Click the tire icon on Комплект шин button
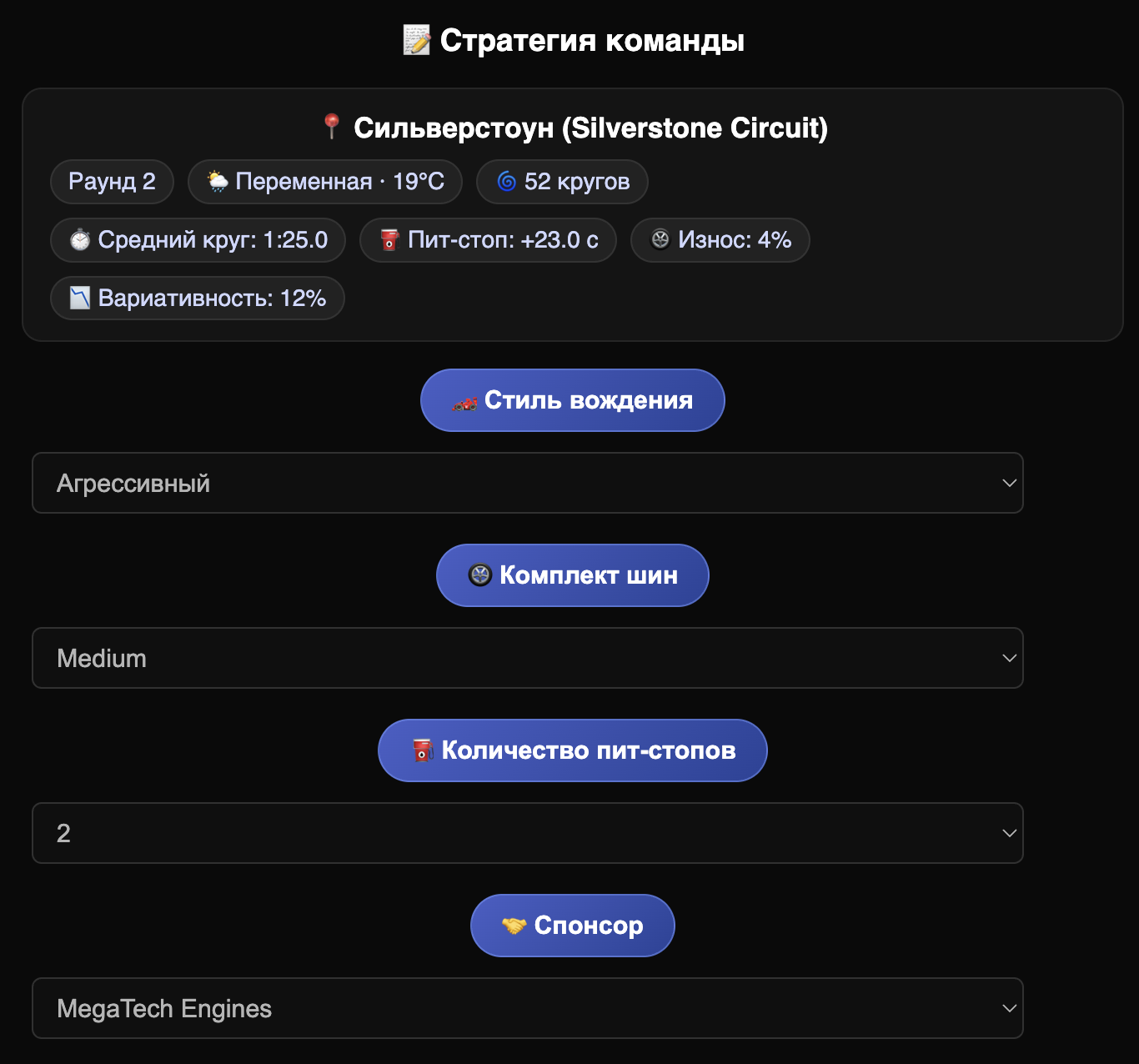 479,575
